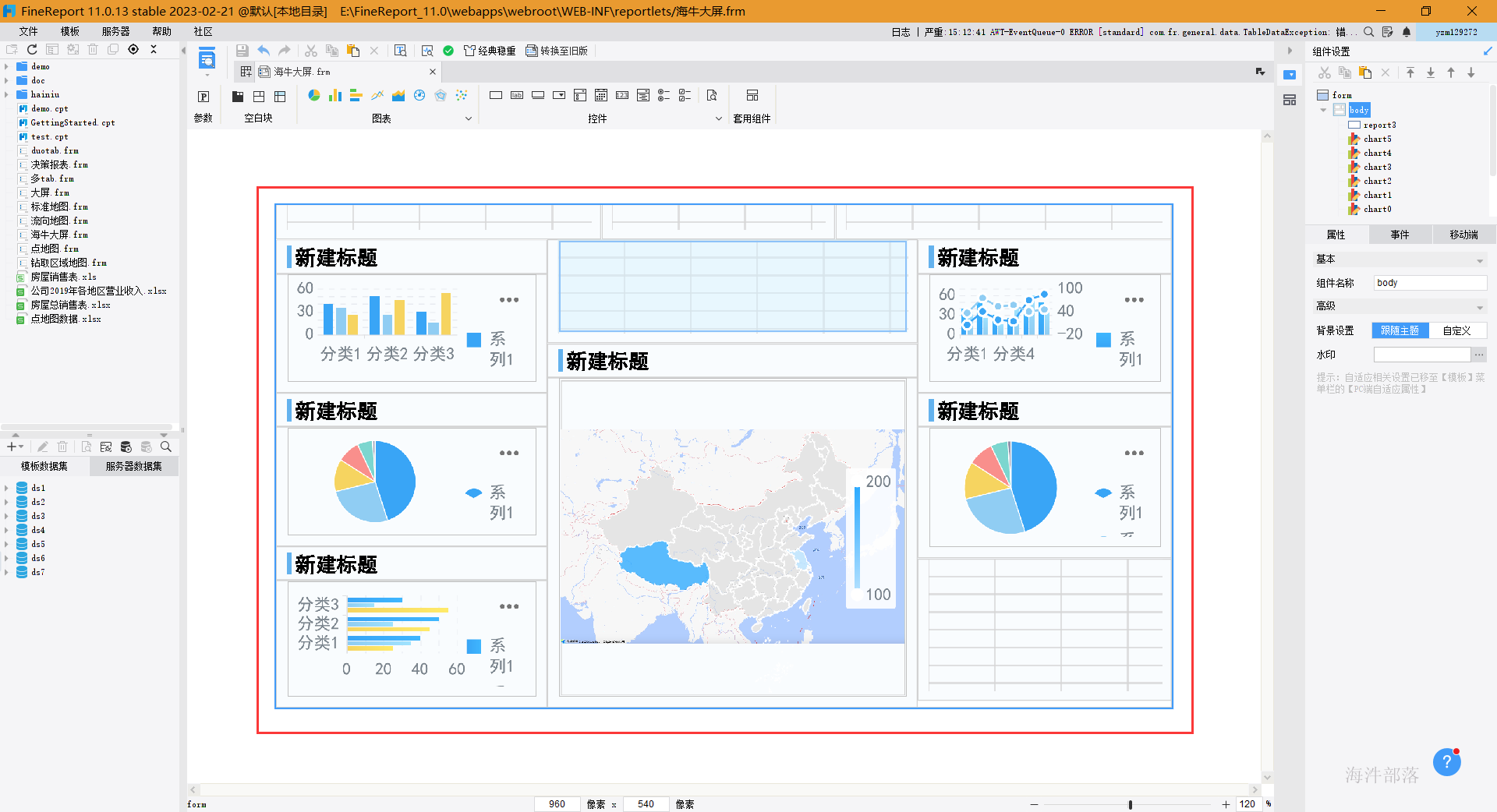Insert a gauge chart component
1497x812 pixels.
(419, 95)
